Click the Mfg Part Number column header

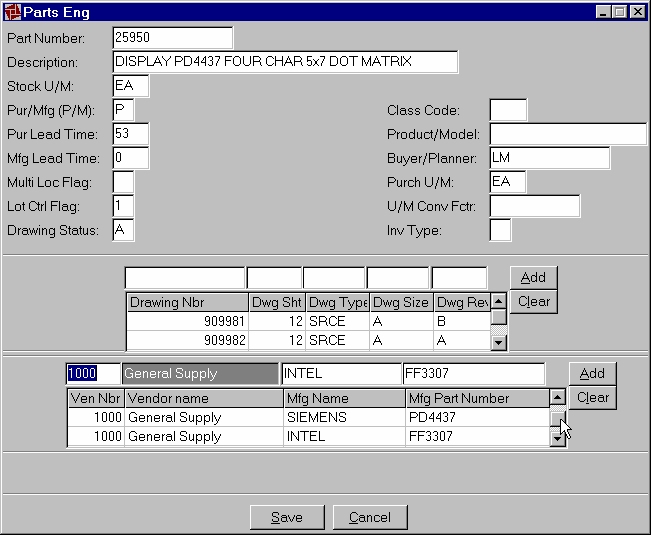[477, 398]
